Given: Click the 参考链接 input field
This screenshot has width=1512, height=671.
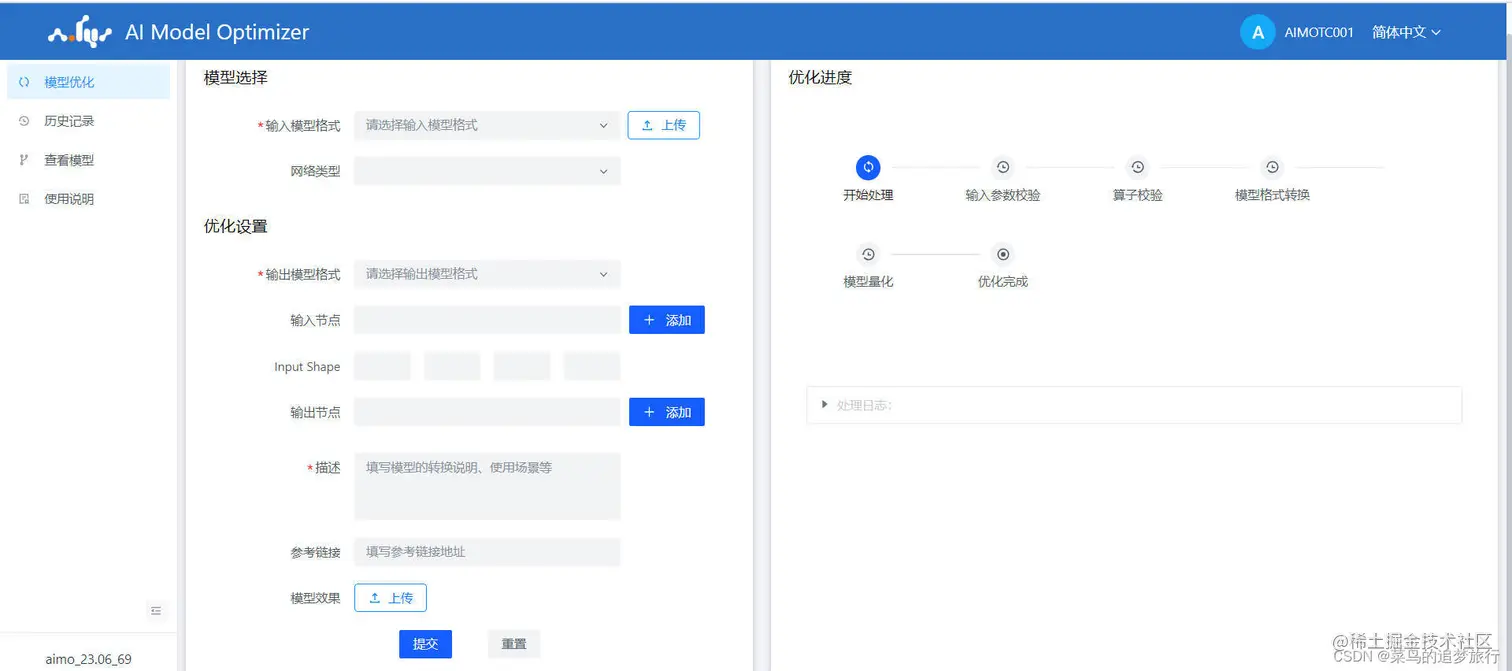Looking at the screenshot, I should pyautogui.click(x=487, y=551).
